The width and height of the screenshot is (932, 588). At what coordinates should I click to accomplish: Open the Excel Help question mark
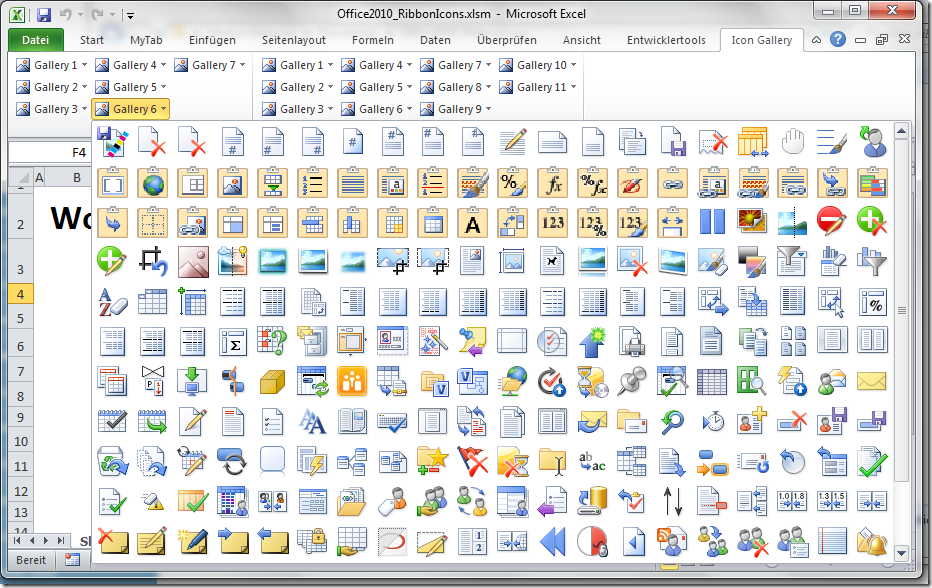click(838, 40)
